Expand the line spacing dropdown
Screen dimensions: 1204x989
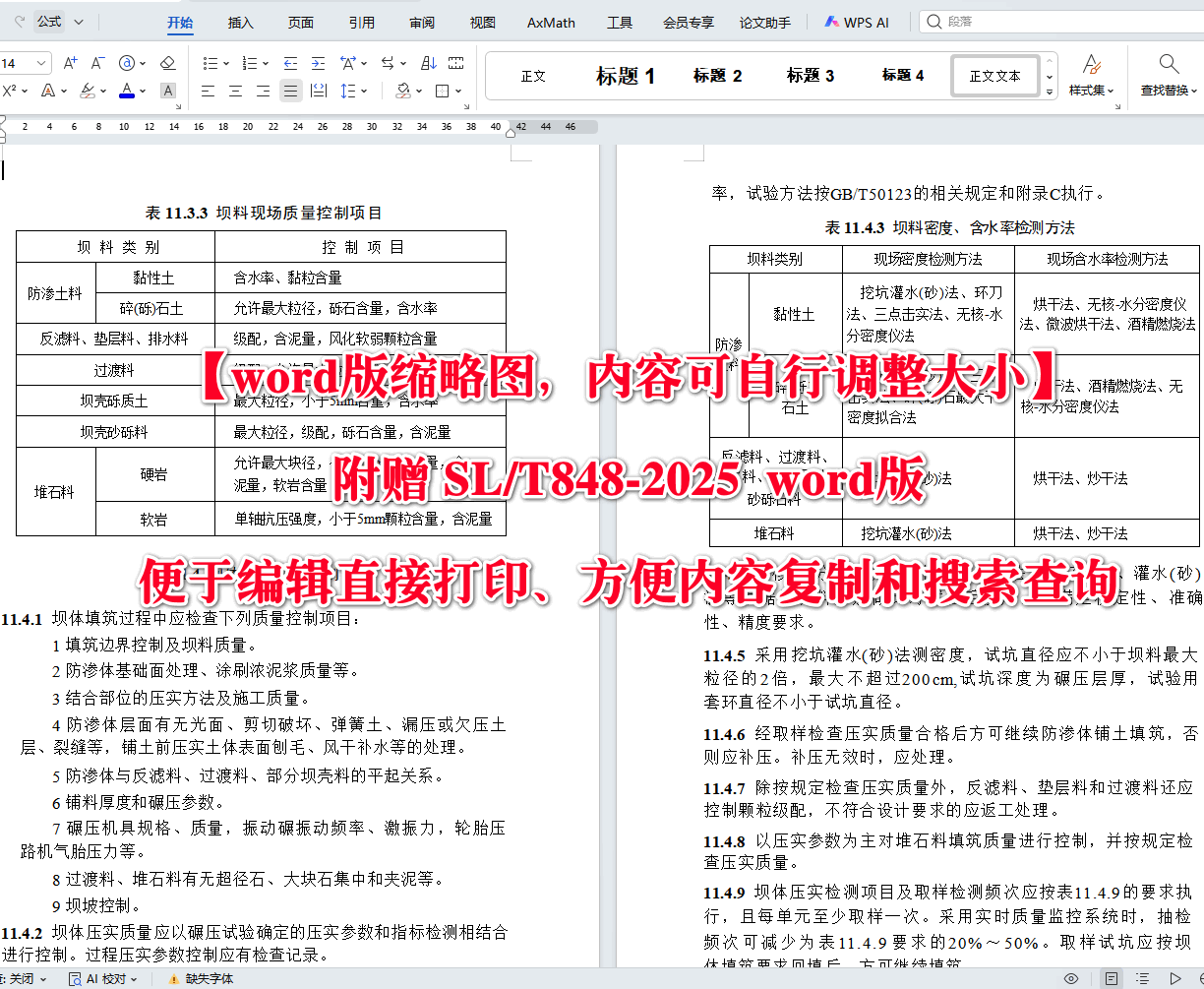pyautogui.click(x=365, y=91)
